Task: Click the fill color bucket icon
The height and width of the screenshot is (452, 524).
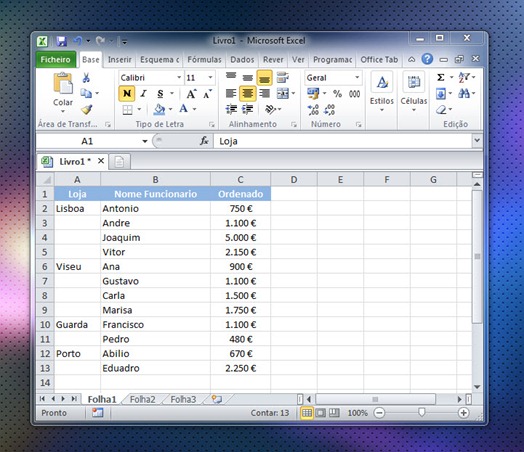Action: click(159, 109)
